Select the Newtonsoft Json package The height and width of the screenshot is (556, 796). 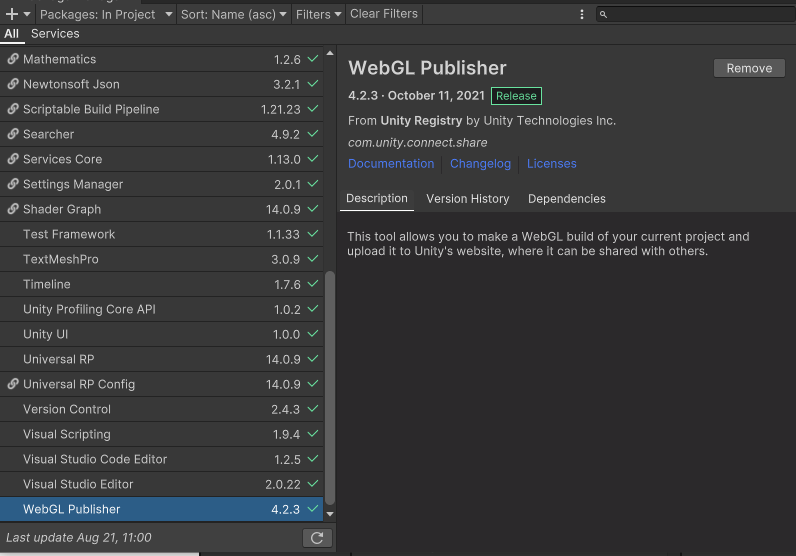click(161, 84)
